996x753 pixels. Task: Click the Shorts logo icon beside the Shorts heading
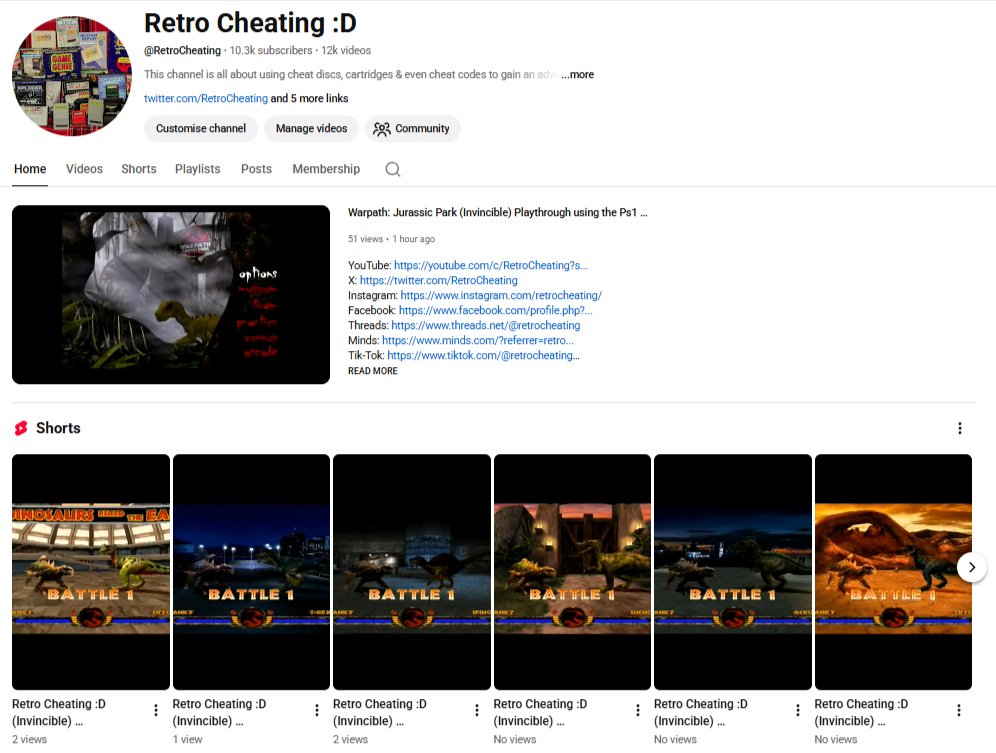click(21, 428)
